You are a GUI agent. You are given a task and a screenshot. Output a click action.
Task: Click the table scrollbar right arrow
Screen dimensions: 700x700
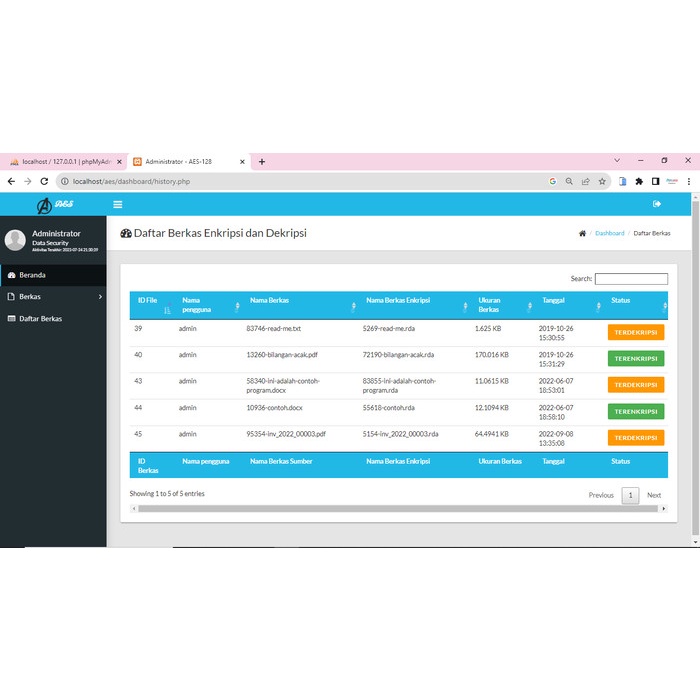pos(664,508)
